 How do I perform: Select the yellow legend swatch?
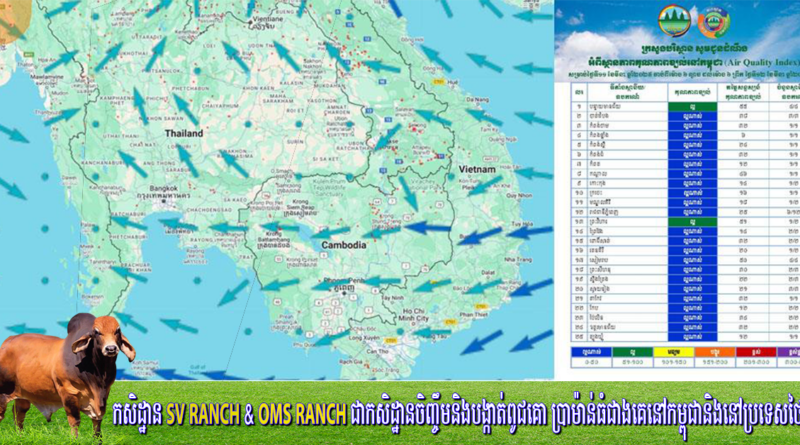coord(673,352)
